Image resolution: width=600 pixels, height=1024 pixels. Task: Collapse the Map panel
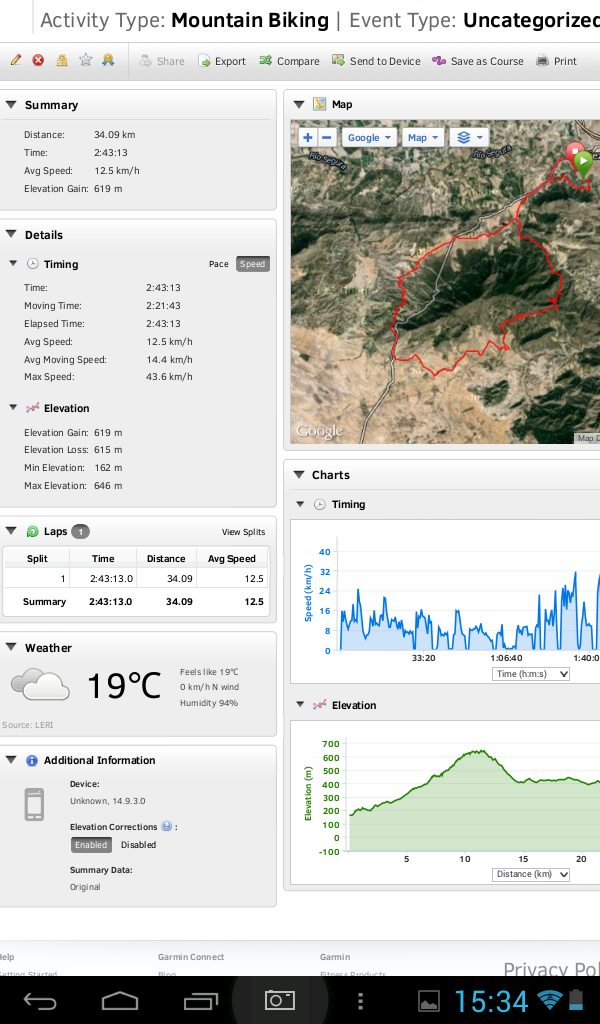point(299,104)
